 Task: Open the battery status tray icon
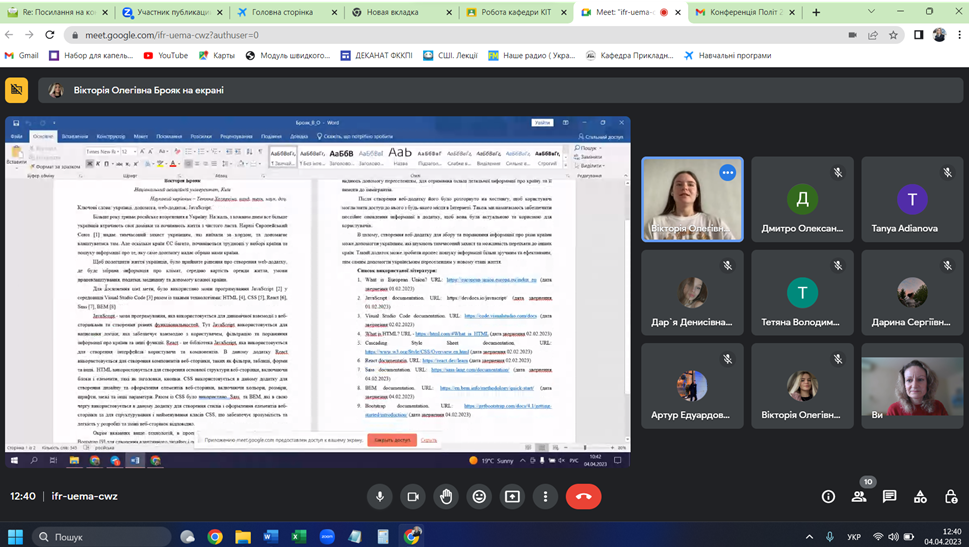tap(908, 536)
